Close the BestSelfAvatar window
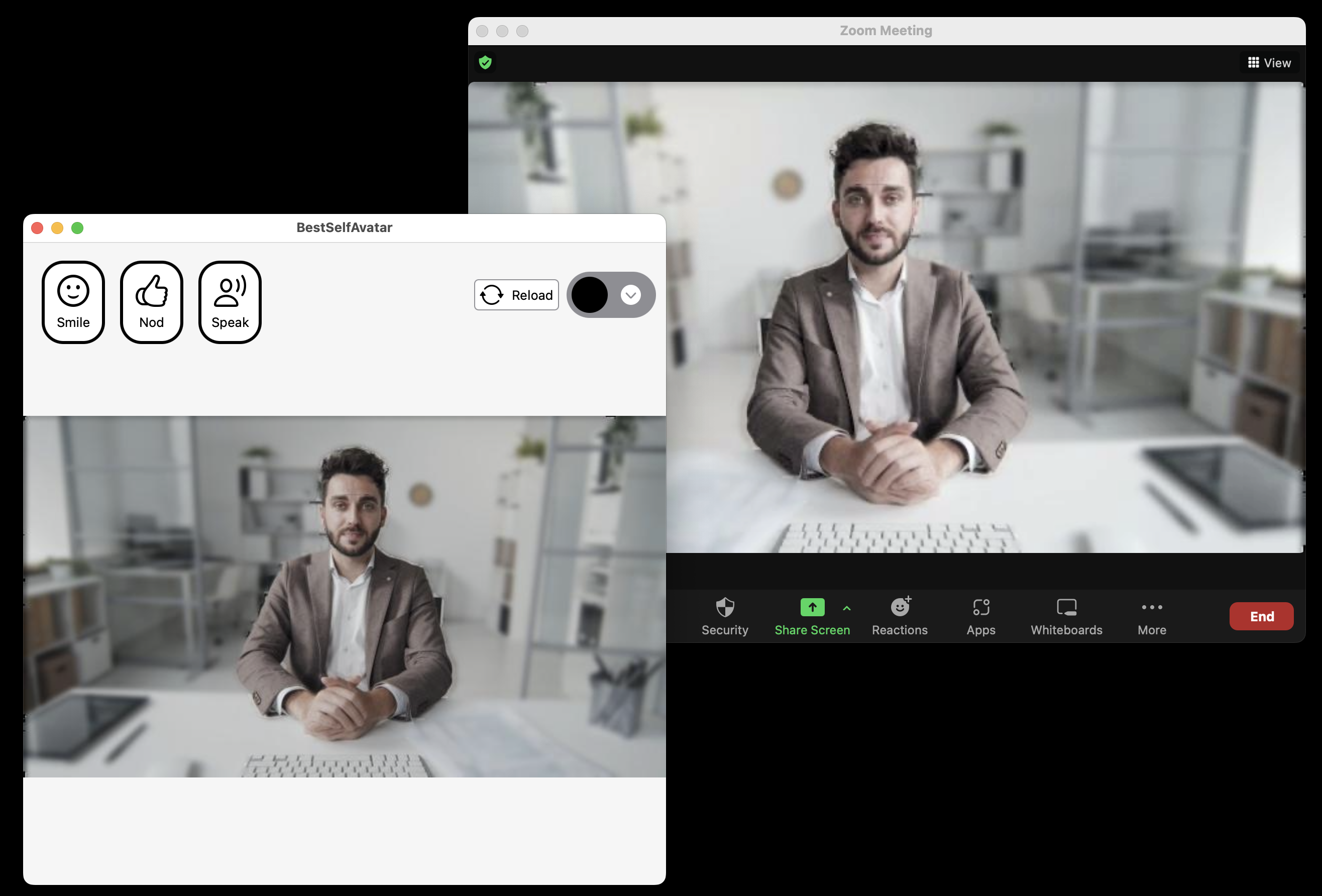 click(38, 228)
